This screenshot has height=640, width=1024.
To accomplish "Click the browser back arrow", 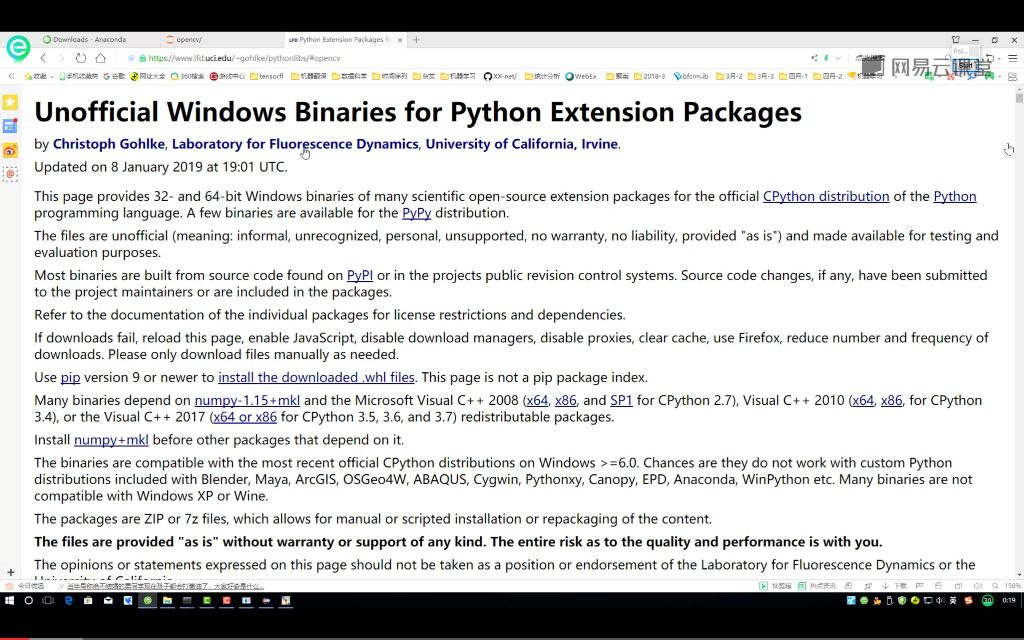I will click(x=43, y=58).
